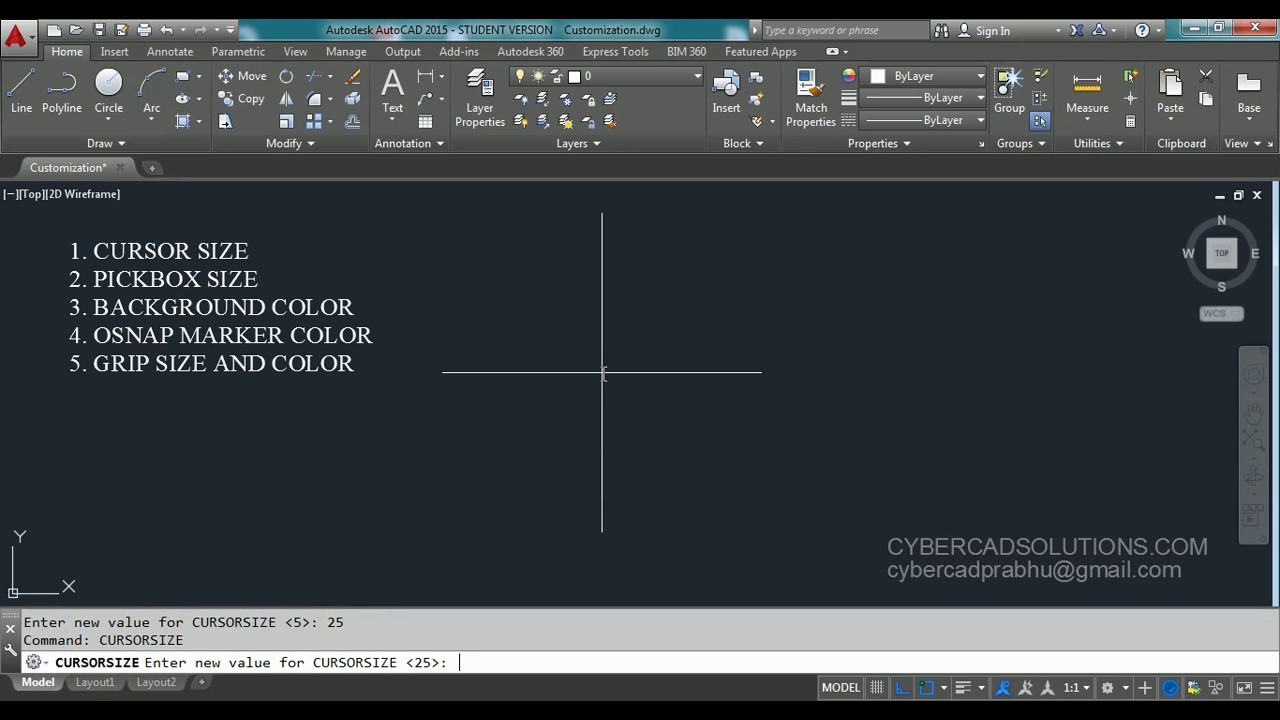
Task: Click the Quick Calculator icon
Action: 1130,122
